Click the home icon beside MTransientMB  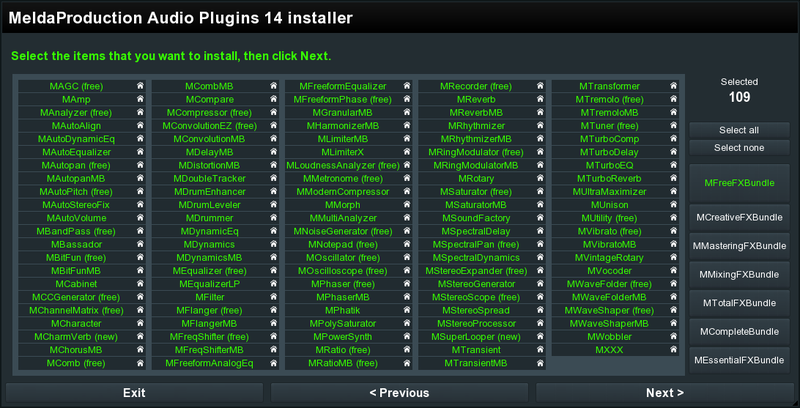540,363
